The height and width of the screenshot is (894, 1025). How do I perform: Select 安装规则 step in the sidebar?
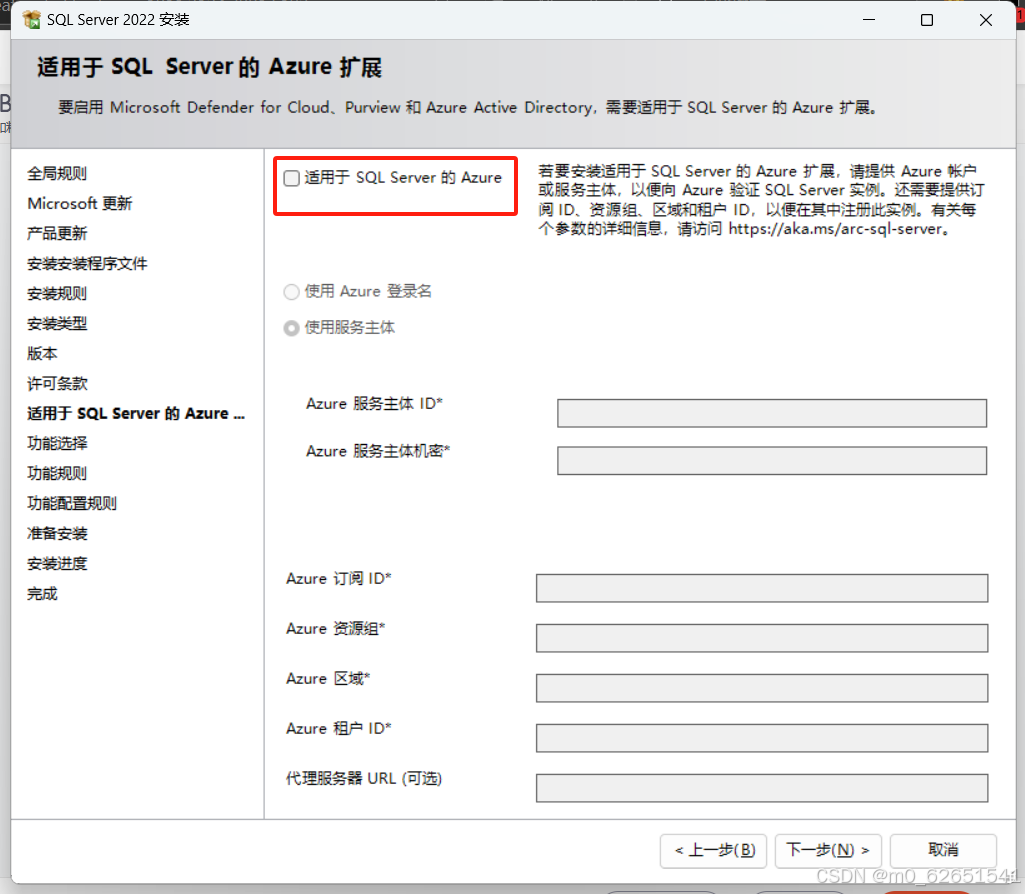point(57,293)
